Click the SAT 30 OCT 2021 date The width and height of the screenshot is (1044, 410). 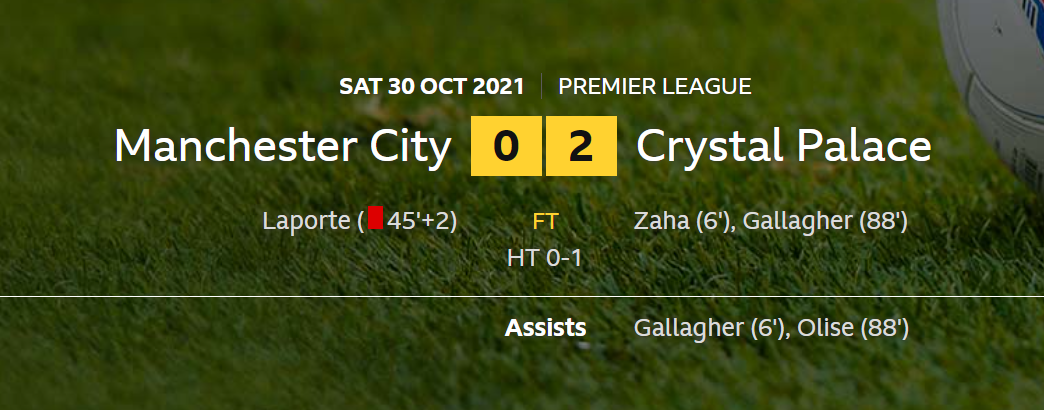(431, 86)
